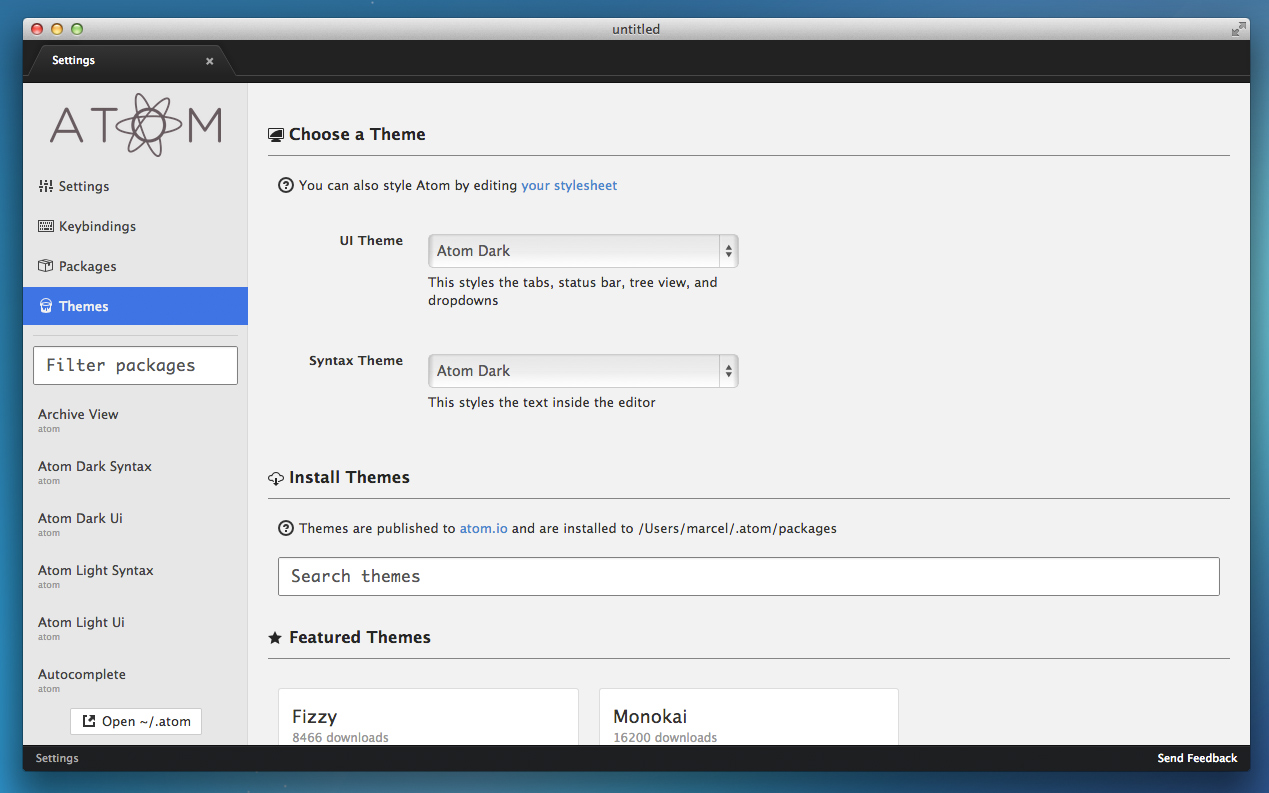The image size is (1269, 793).
Task: Click the 16200 downloads text
Action: point(665,738)
